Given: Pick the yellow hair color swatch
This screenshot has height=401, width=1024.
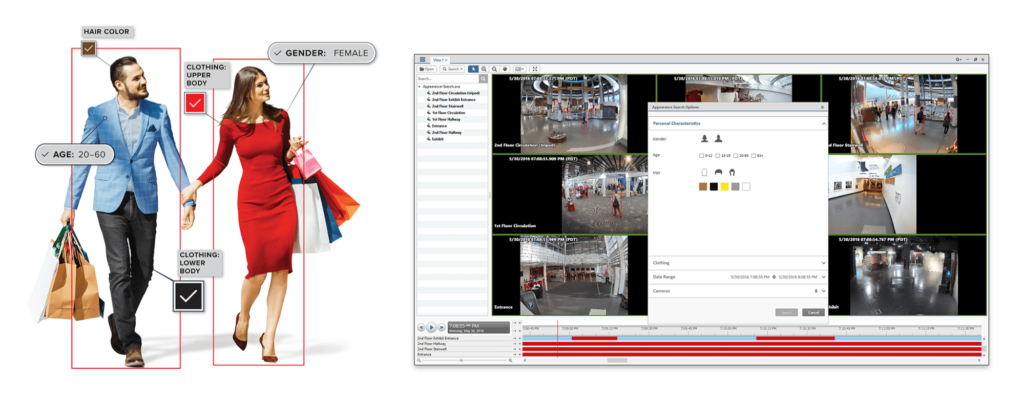Looking at the screenshot, I should point(724,186).
